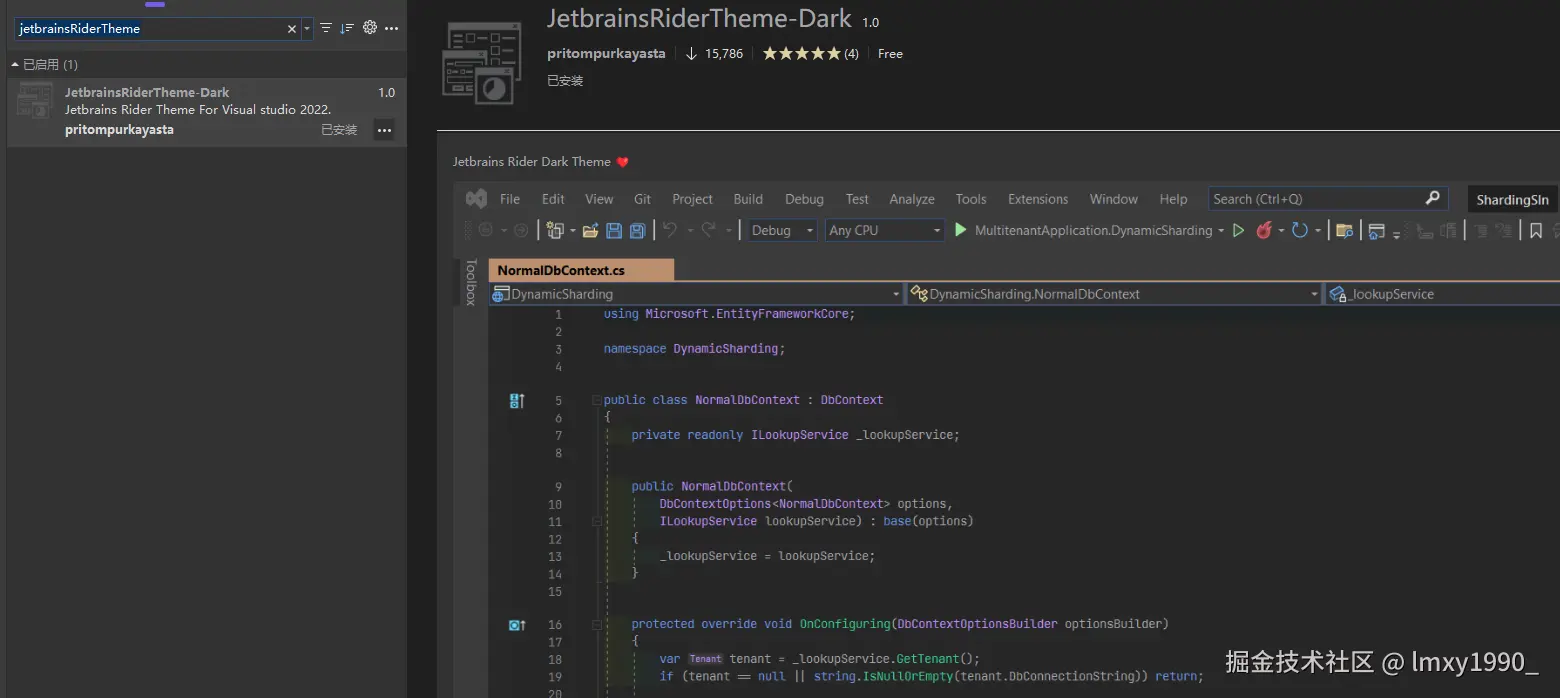Click the bookmark toolbar icon
Image resolution: width=1560 pixels, height=698 pixels.
coord(1536,230)
